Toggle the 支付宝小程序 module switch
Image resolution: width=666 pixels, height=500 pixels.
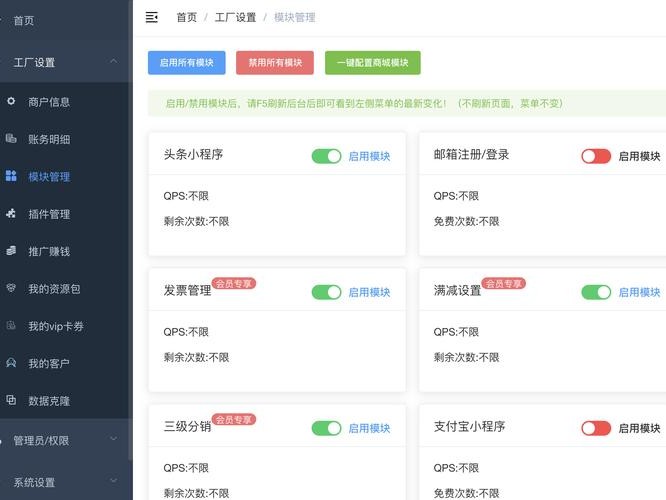click(596, 428)
